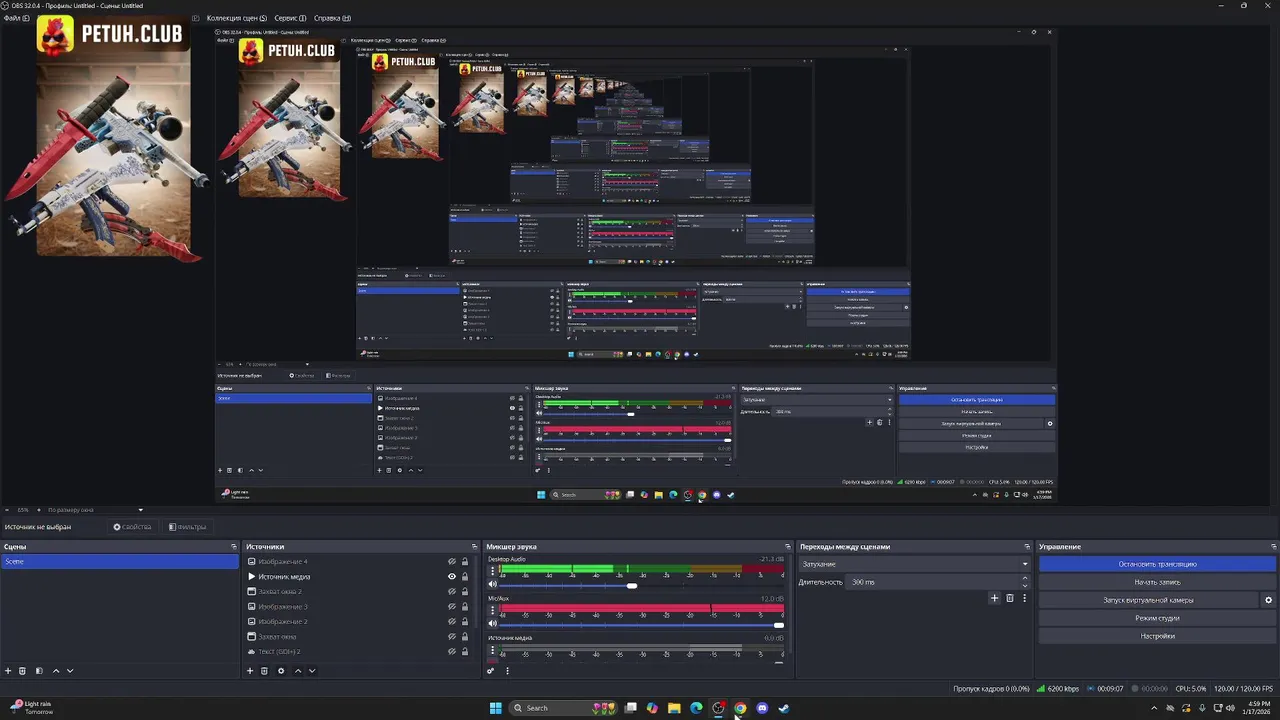The image size is (1280, 720).
Task: Remove transition with trash icon
Action: (1009, 598)
